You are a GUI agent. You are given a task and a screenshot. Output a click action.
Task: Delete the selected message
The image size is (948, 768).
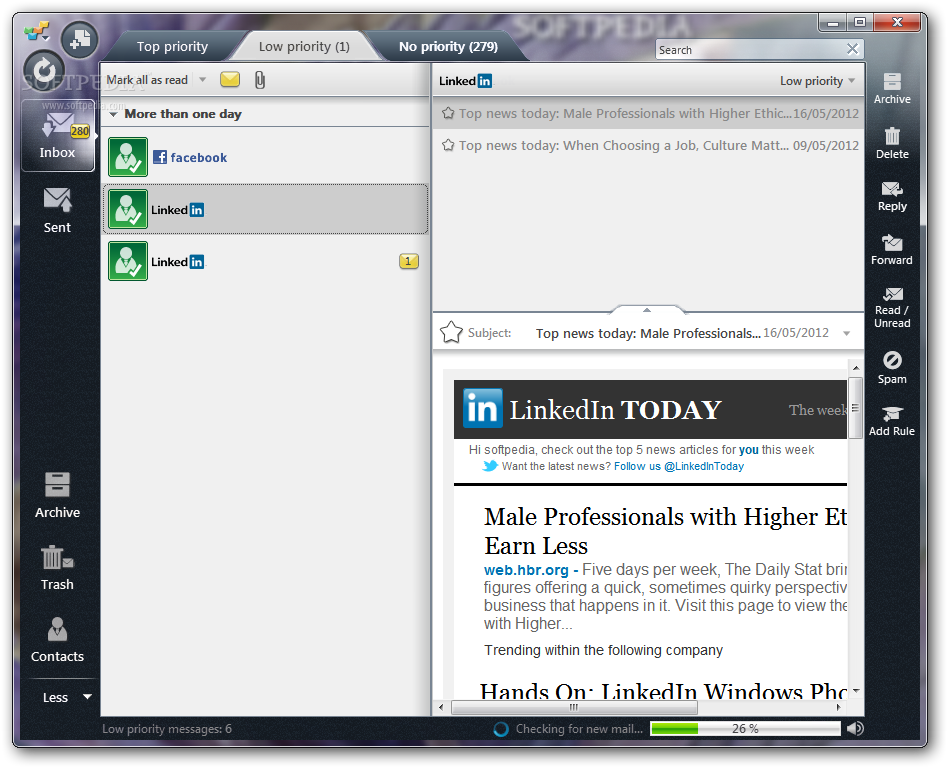click(892, 143)
